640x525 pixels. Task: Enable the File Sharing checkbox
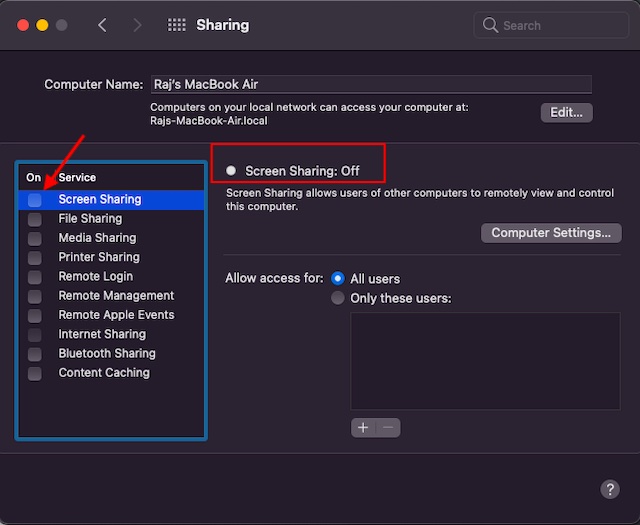[x=35, y=219]
